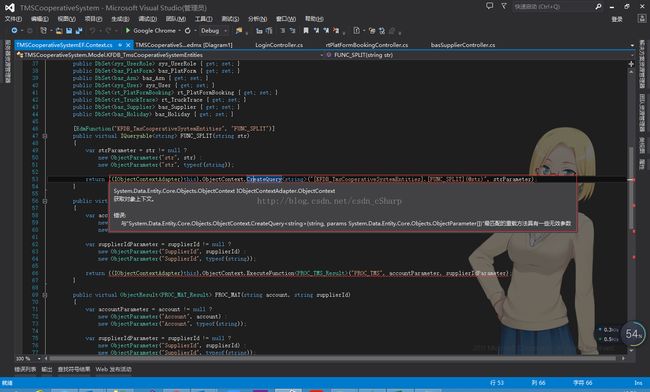This screenshot has width=650, height=392.
Task: Start debugging with the green play icon
Action: coord(128,31)
